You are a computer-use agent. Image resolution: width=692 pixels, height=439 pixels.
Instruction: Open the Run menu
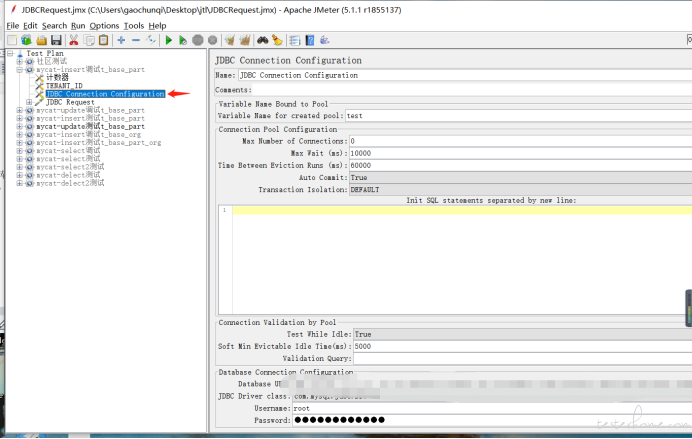[x=78, y=26]
